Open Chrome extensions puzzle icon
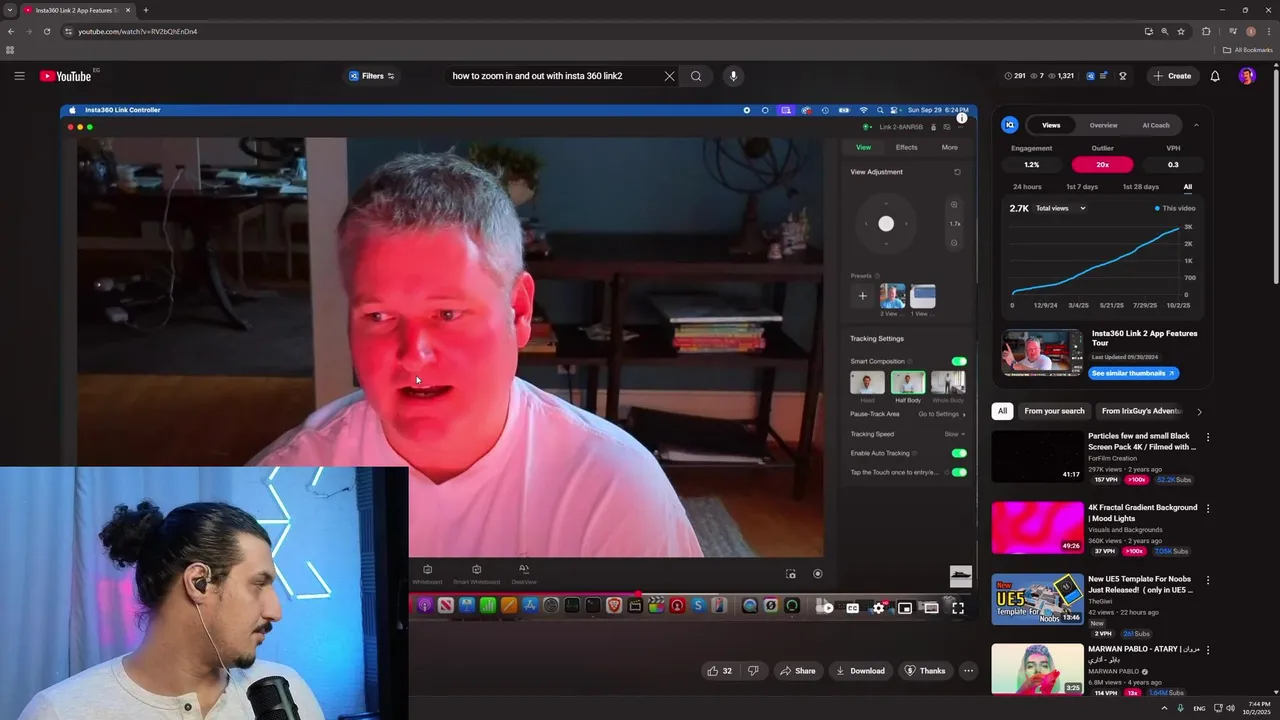The height and width of the screenshot is (720, 1280). click(x=1206, y=31)
